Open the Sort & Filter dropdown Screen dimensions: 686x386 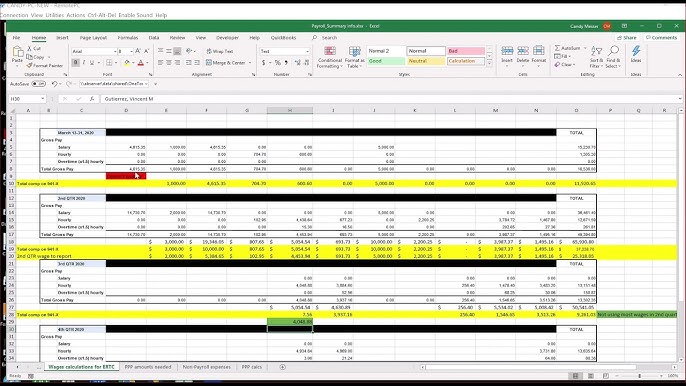(596, 57)
